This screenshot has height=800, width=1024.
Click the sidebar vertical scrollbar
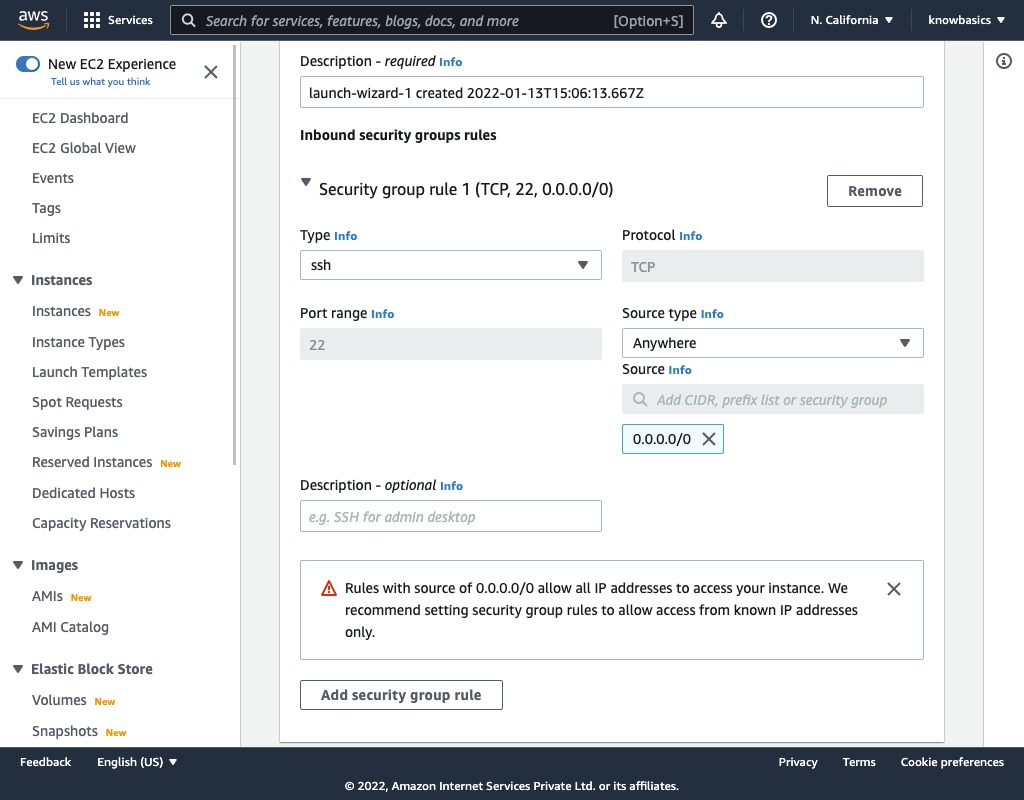click(234, 255)
